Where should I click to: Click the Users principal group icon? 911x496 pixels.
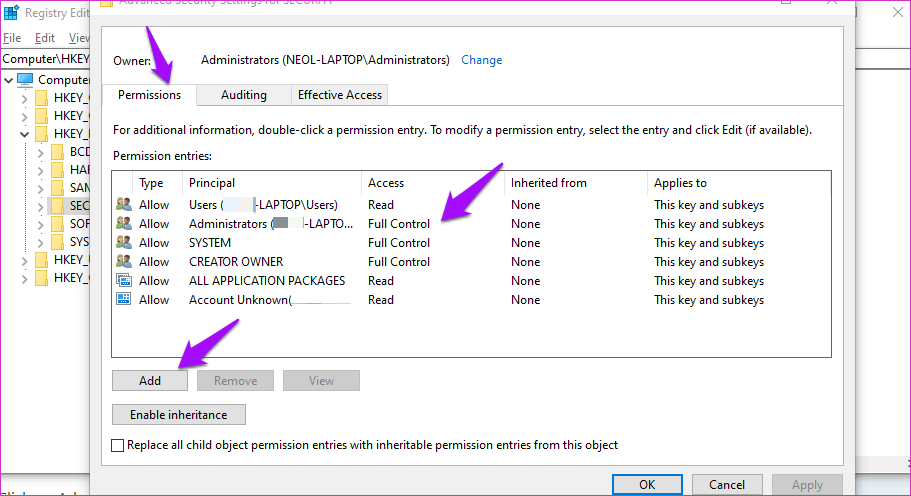click(124, 205)
